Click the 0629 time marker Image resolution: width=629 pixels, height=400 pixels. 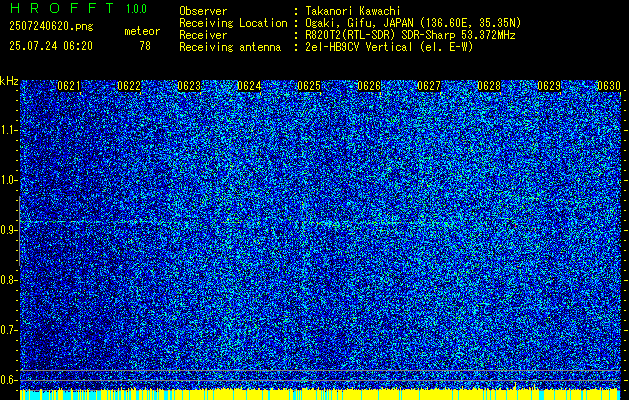tap(549, 86)
